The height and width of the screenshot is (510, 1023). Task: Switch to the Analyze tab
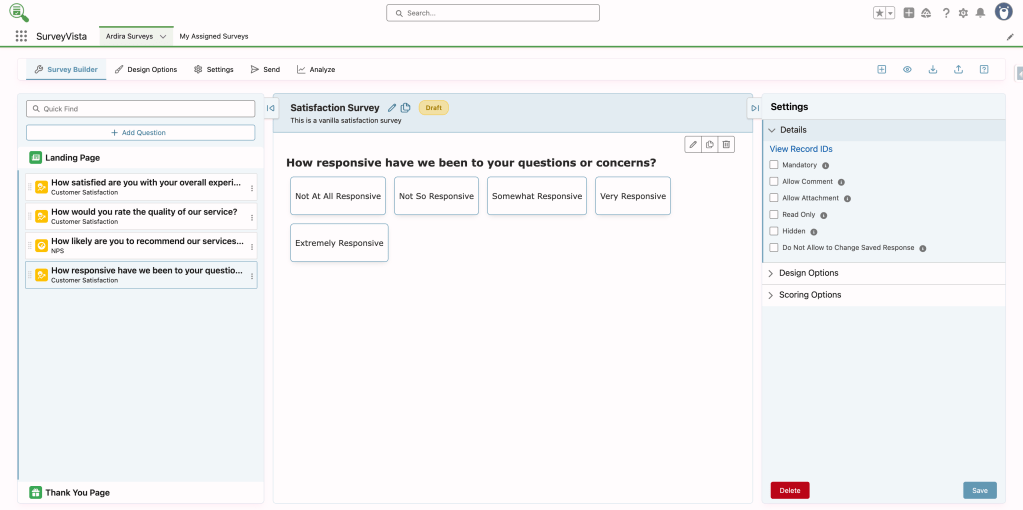[316, 69]
